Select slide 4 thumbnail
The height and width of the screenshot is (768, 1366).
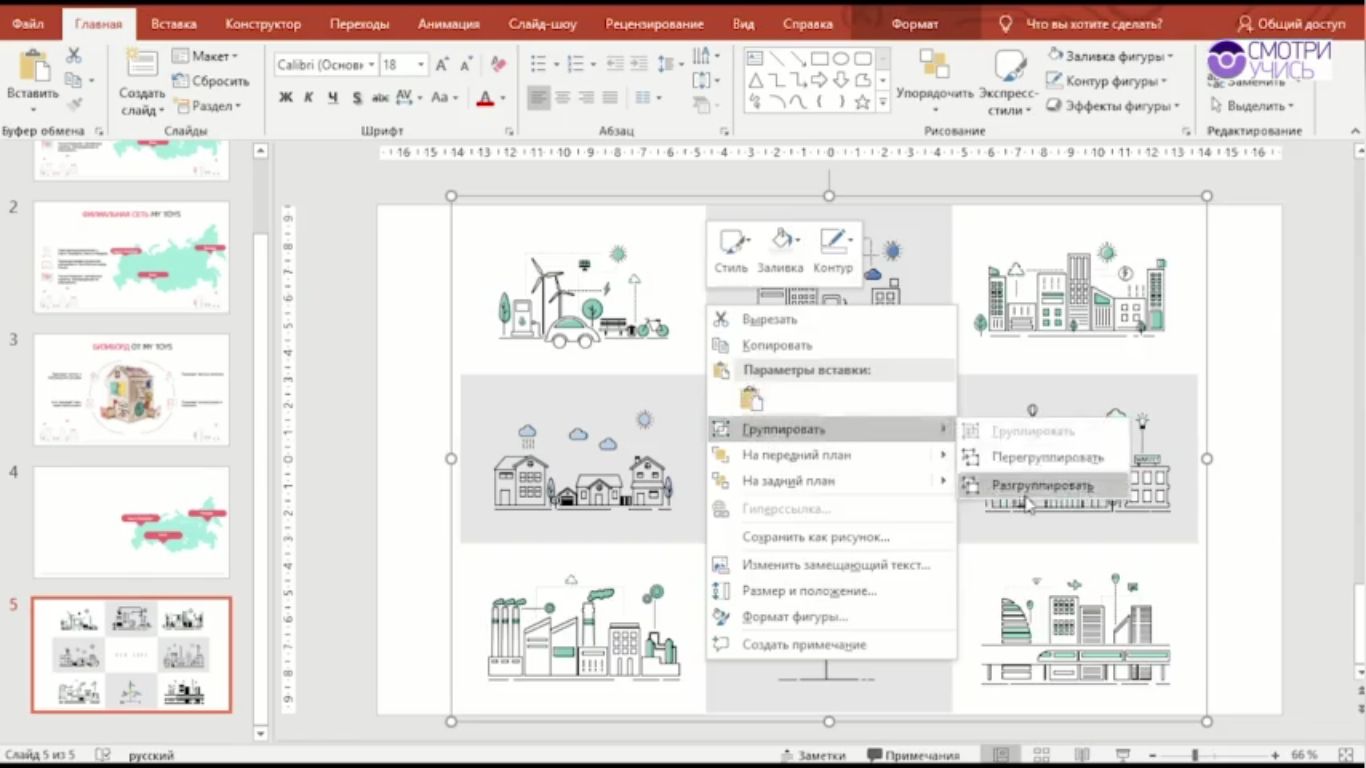click(x=131, y=522)
